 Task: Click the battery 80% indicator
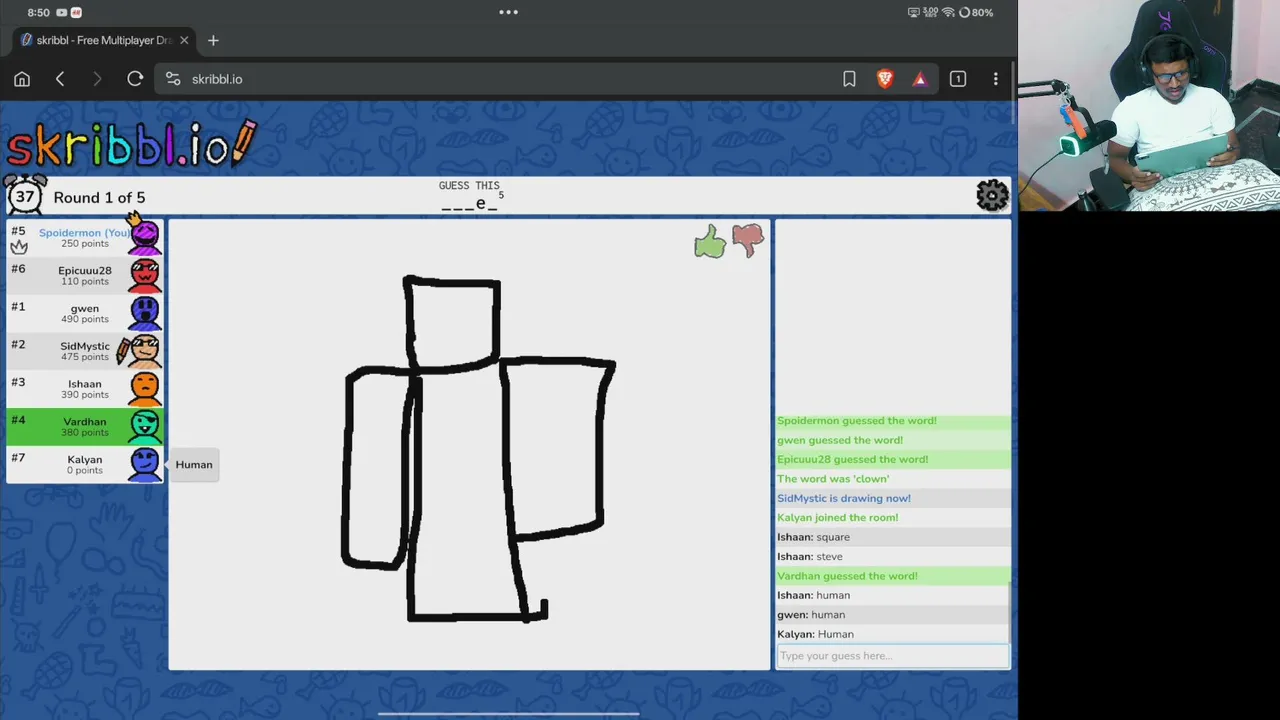(x=976, y=12)
